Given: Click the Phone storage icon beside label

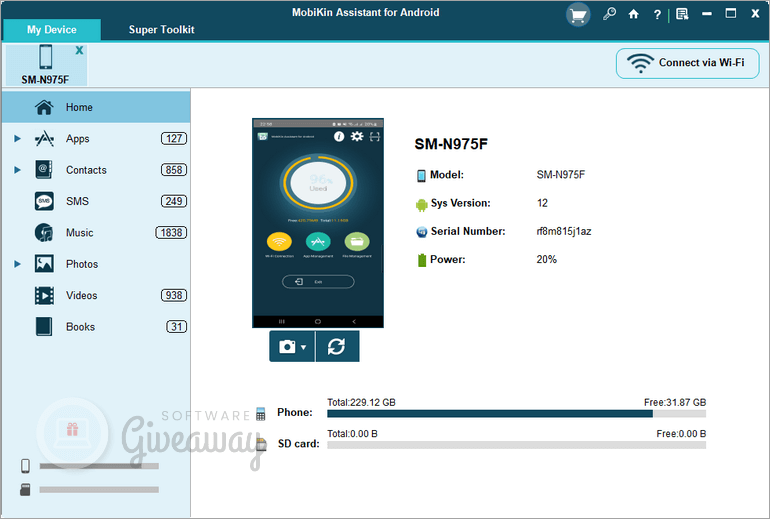Looking at the screenshot, I should pos(261,414).
